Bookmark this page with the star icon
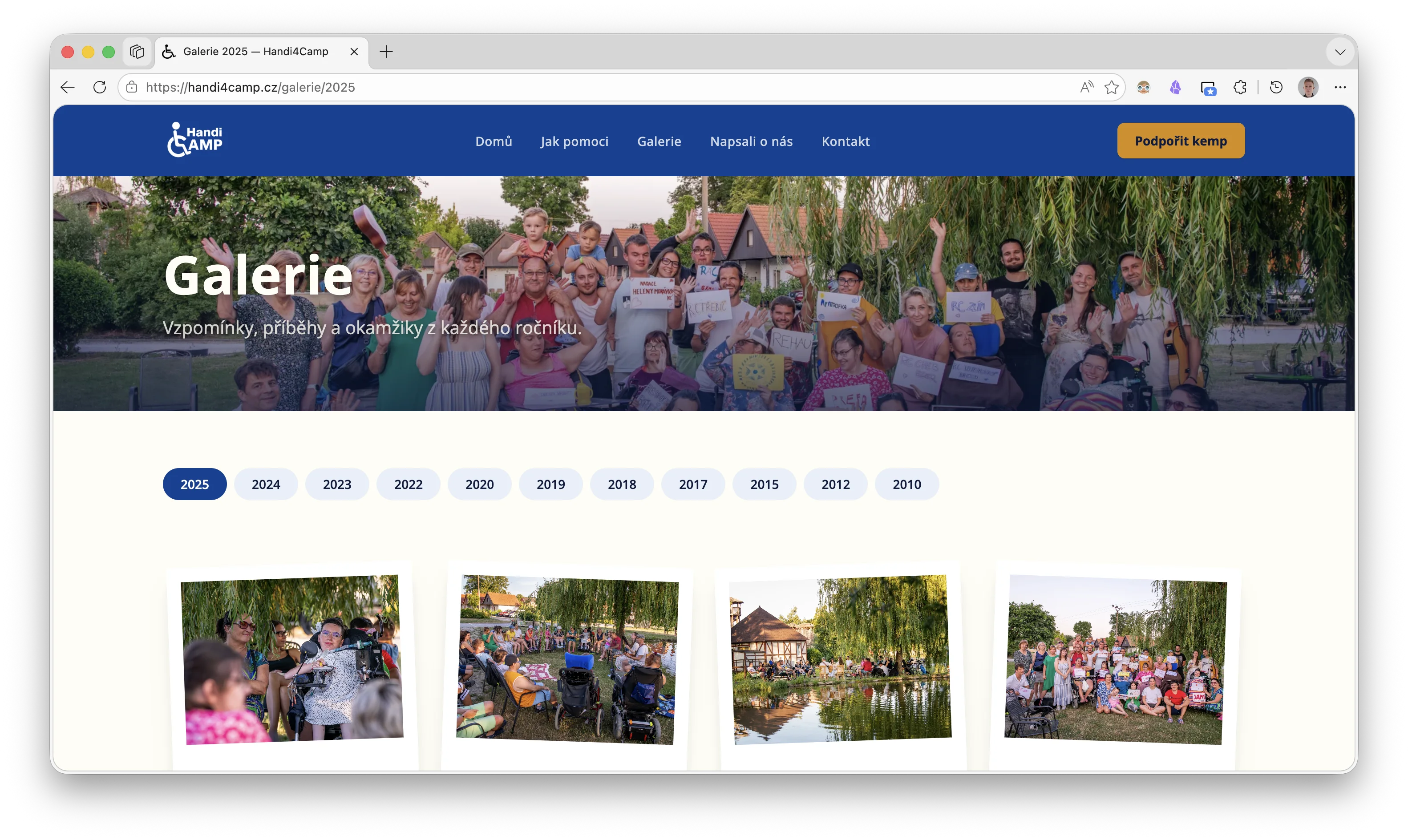 click(1111, 87)
